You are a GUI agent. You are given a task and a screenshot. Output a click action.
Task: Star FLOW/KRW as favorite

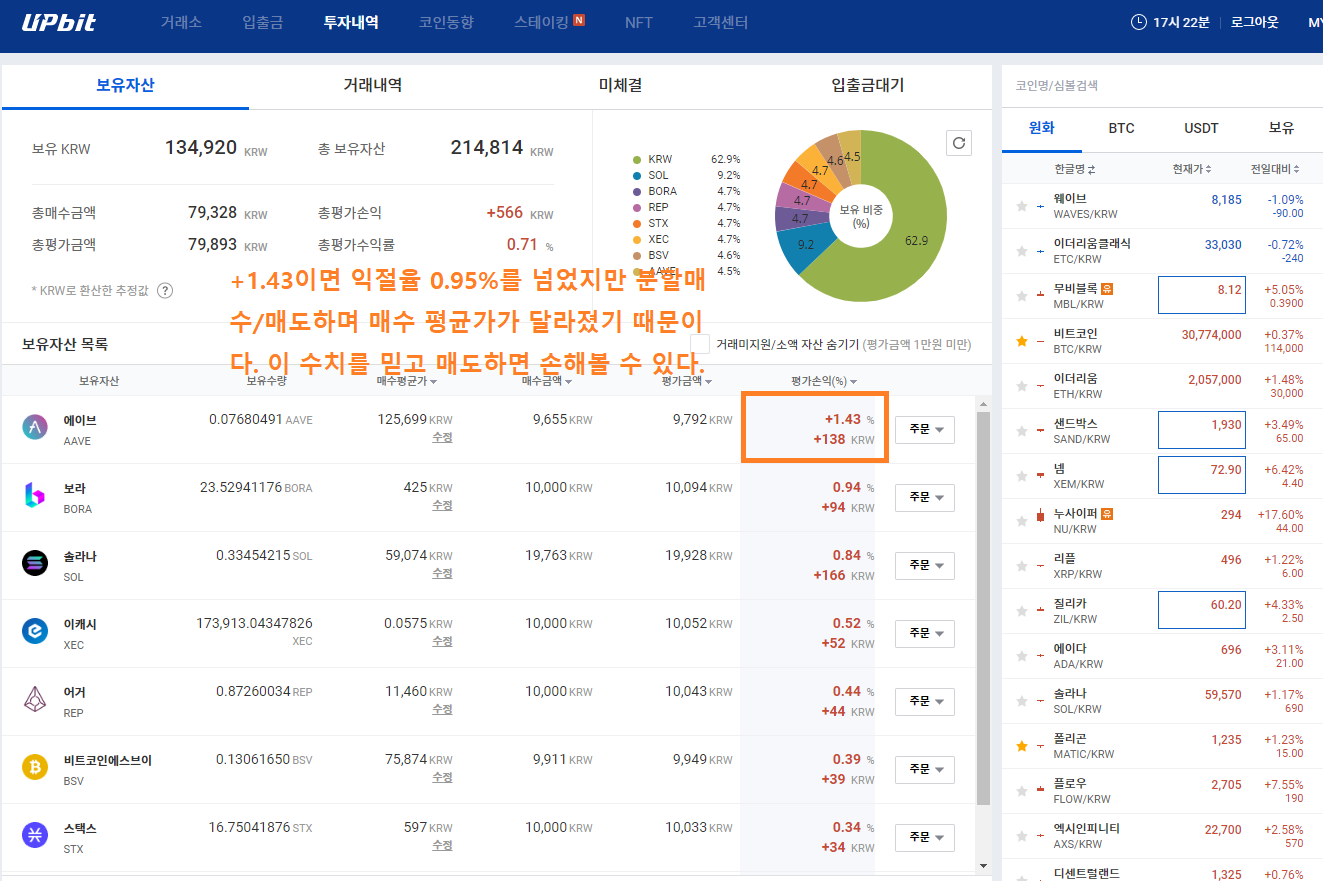click(x=1021, y=791)
